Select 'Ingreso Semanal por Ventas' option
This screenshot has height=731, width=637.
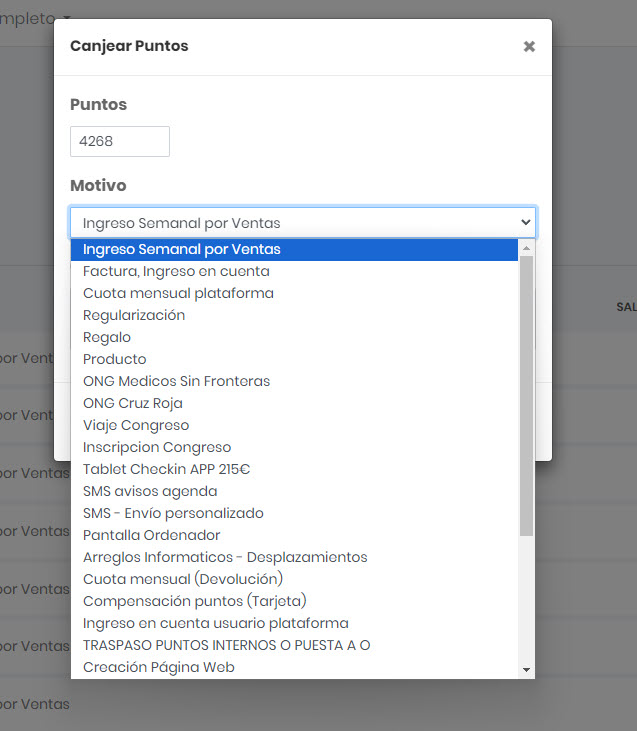point(182,249)
